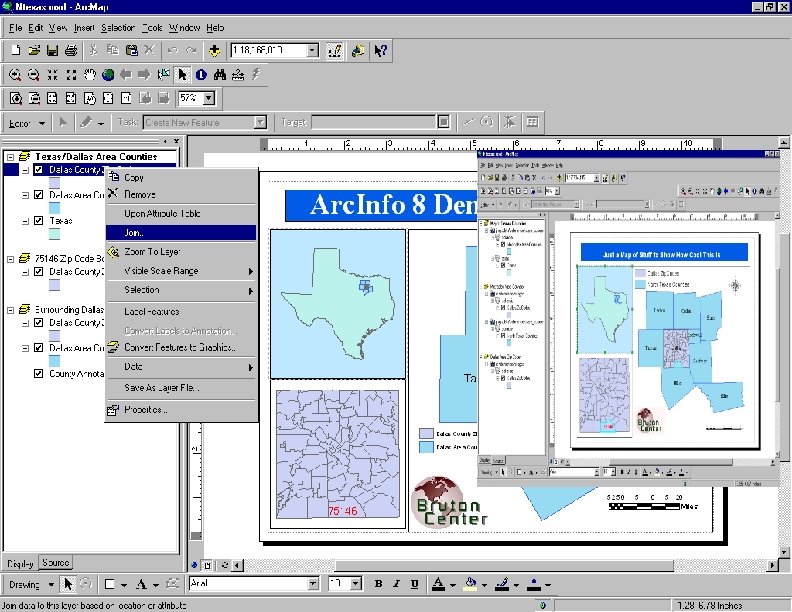Viewport: 792px width, 612px height.
Task: Collapse Surrounding Dallas data frame
Action: [10, 310]
